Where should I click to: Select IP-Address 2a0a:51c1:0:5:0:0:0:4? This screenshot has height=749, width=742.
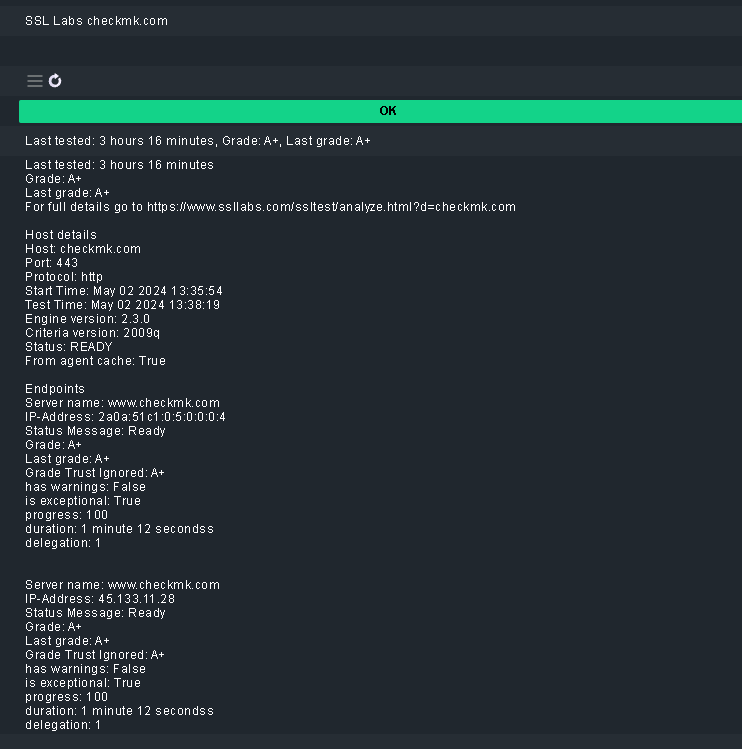(x=125, y=417)
